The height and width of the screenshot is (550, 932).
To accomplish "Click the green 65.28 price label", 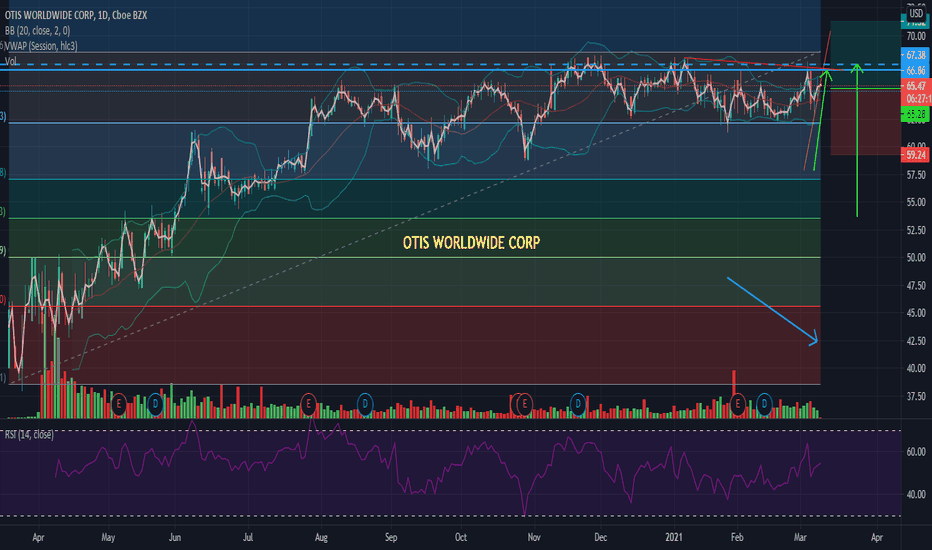I will (x=915, y=114).
